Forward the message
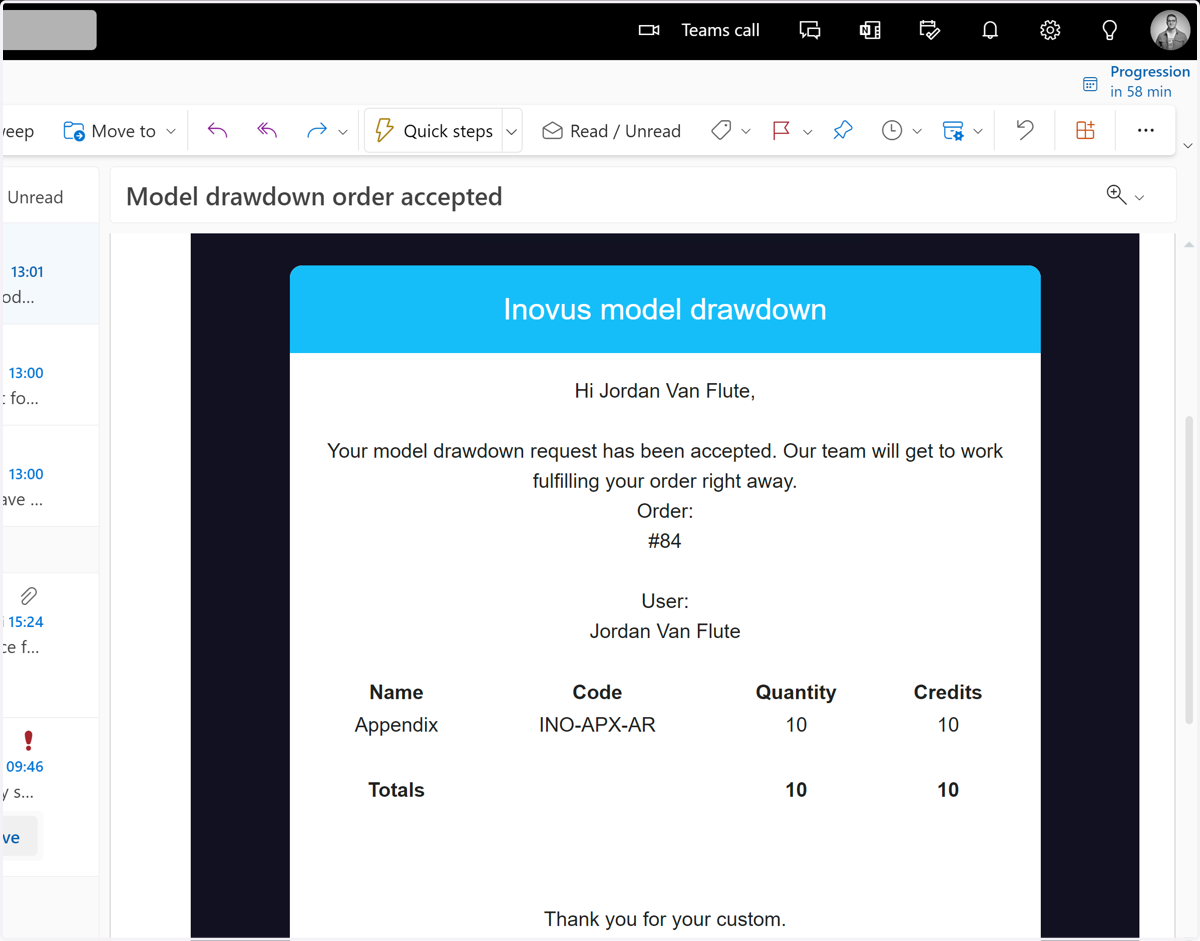Image resolution: width=1200 pixels, height=941 pixels. (x=317, y=131)
